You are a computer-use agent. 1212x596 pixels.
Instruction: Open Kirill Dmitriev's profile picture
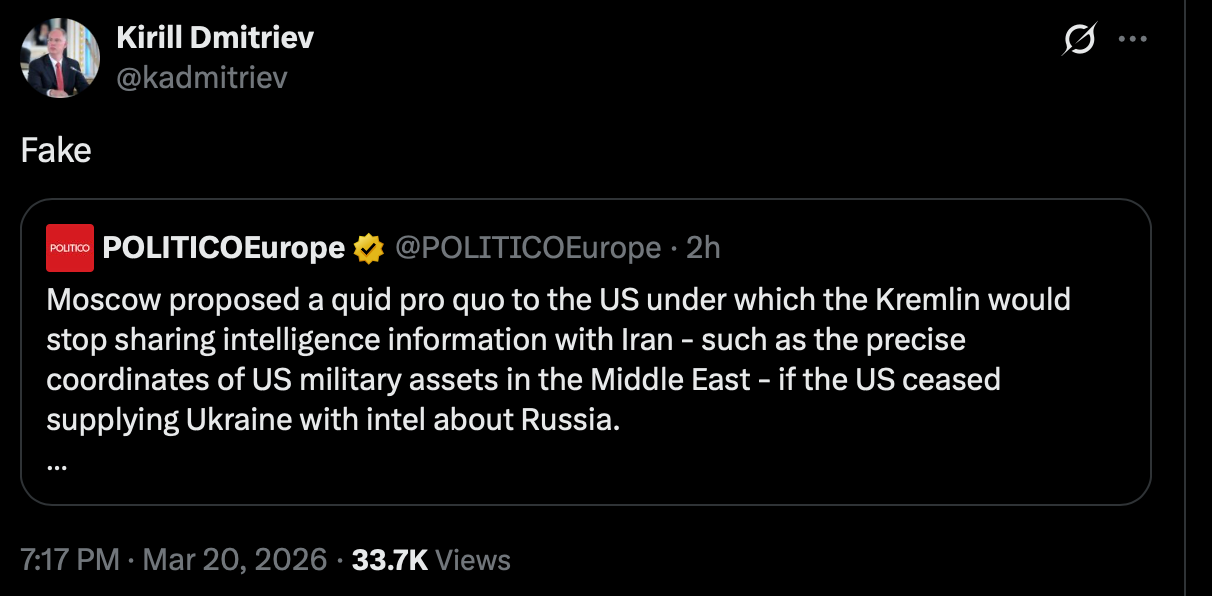click(x=60, y=58)
